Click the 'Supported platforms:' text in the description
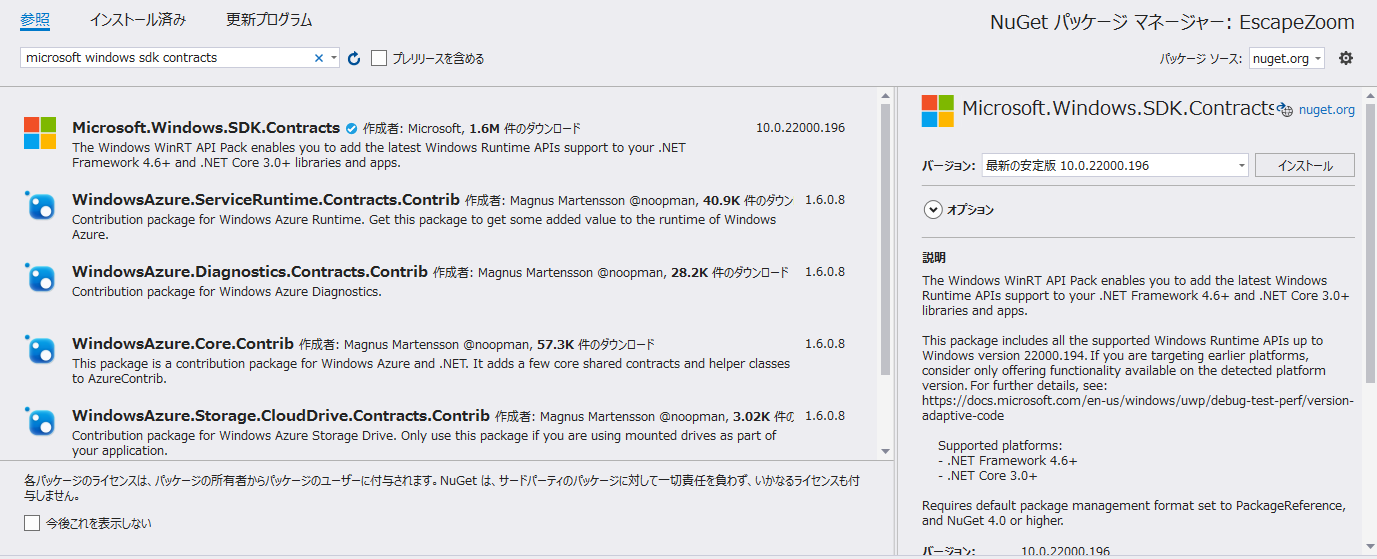The width and height of the screenshot is (1377, 559). coord(1000,446)
